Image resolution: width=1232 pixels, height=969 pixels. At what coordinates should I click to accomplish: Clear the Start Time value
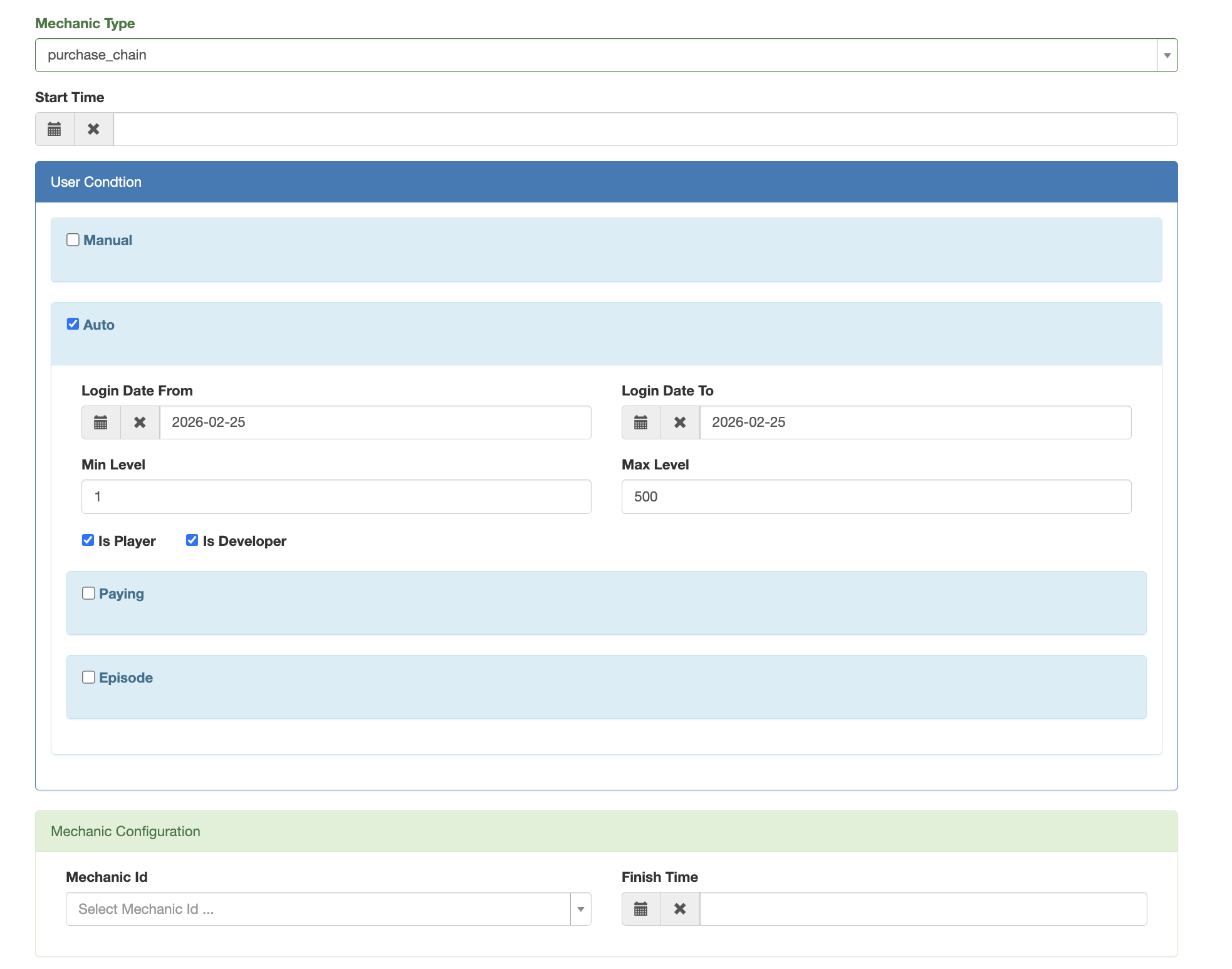pos(93,129)
